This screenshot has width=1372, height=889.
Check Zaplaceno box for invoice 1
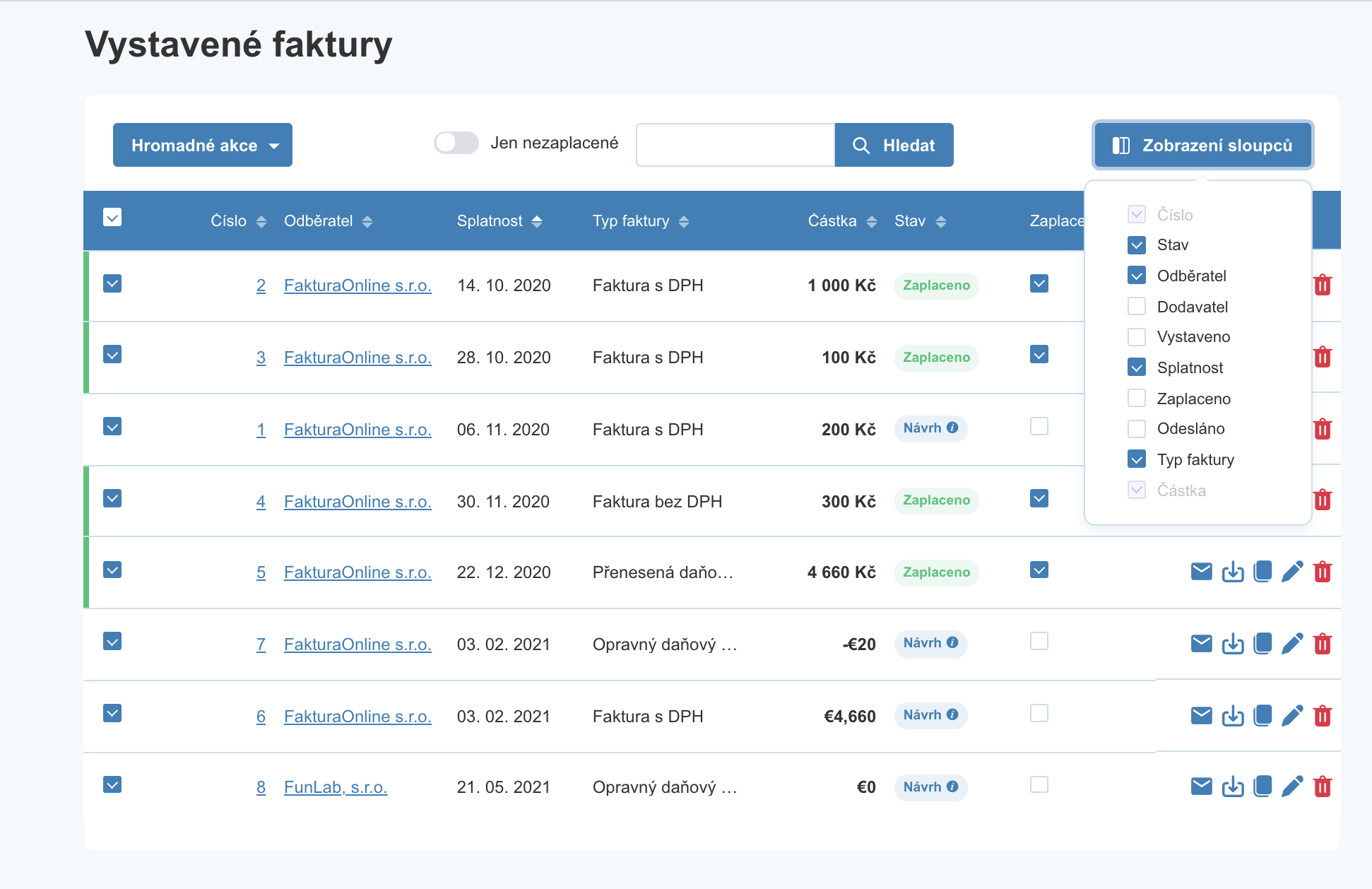1039,427
